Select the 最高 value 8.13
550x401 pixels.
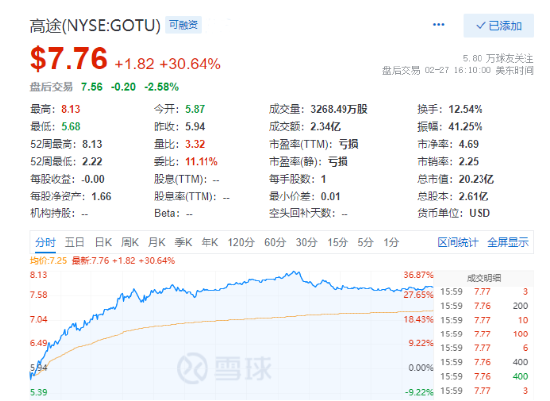click(x=71, y=109)
